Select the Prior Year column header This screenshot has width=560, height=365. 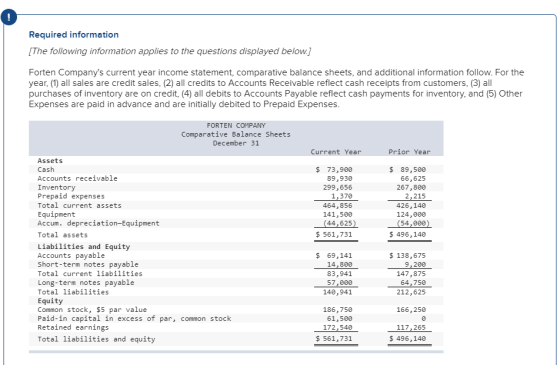(x=409, y=152)
